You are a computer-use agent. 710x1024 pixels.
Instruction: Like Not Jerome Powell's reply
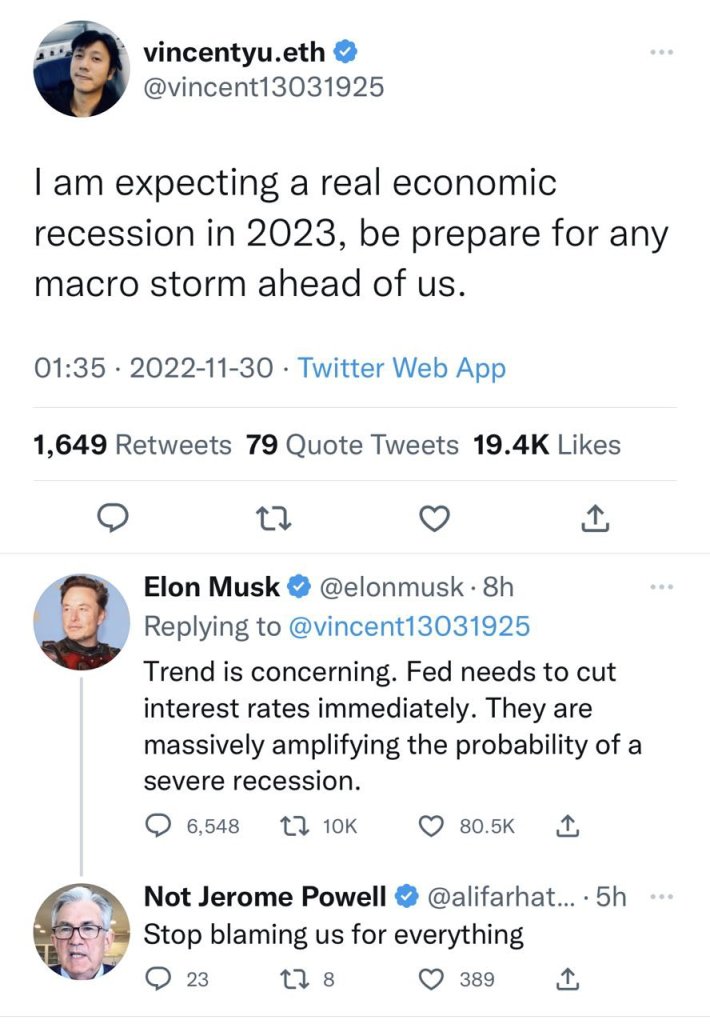[432, 979]
